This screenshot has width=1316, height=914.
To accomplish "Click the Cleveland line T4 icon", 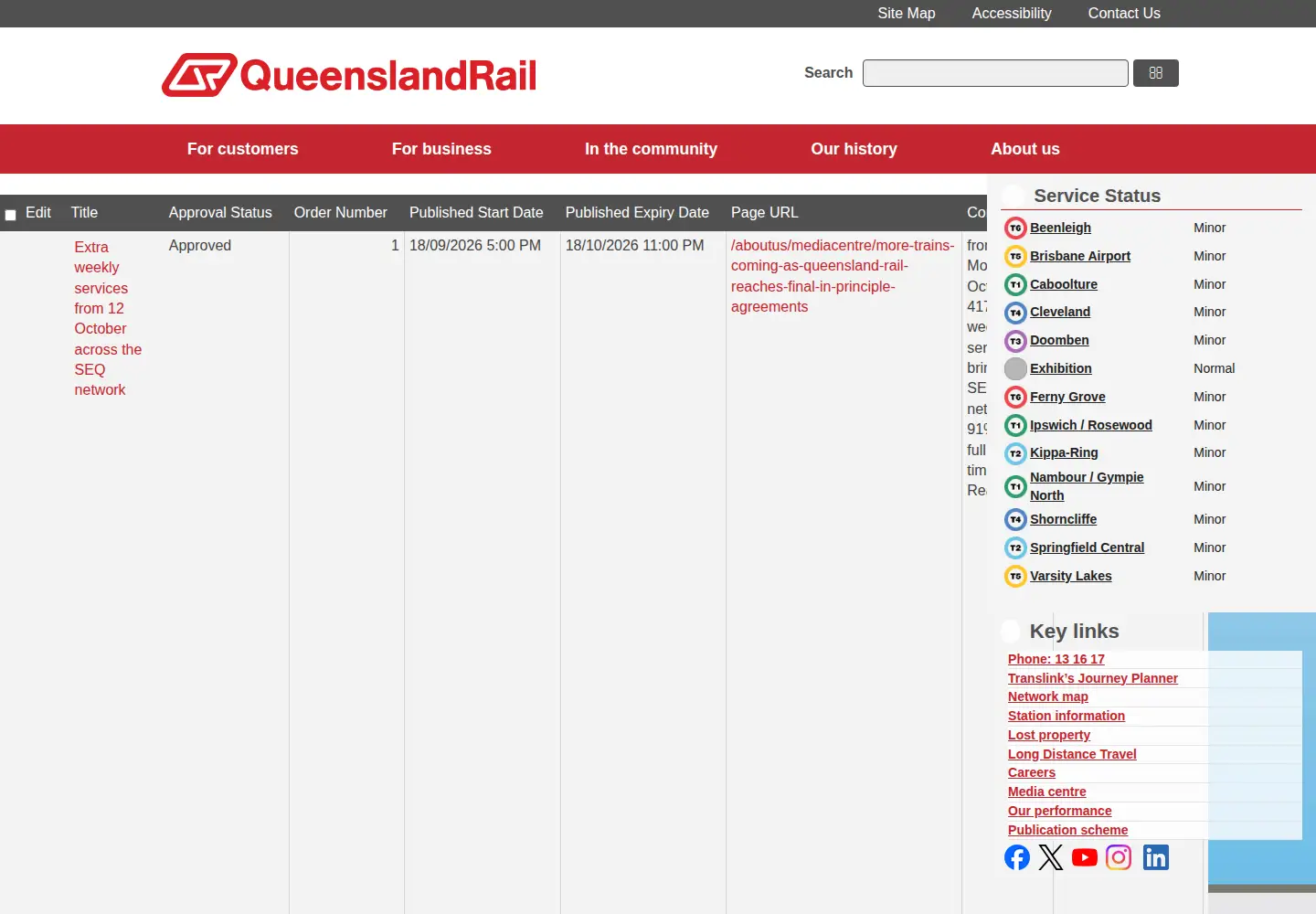I will point(1015,313).
